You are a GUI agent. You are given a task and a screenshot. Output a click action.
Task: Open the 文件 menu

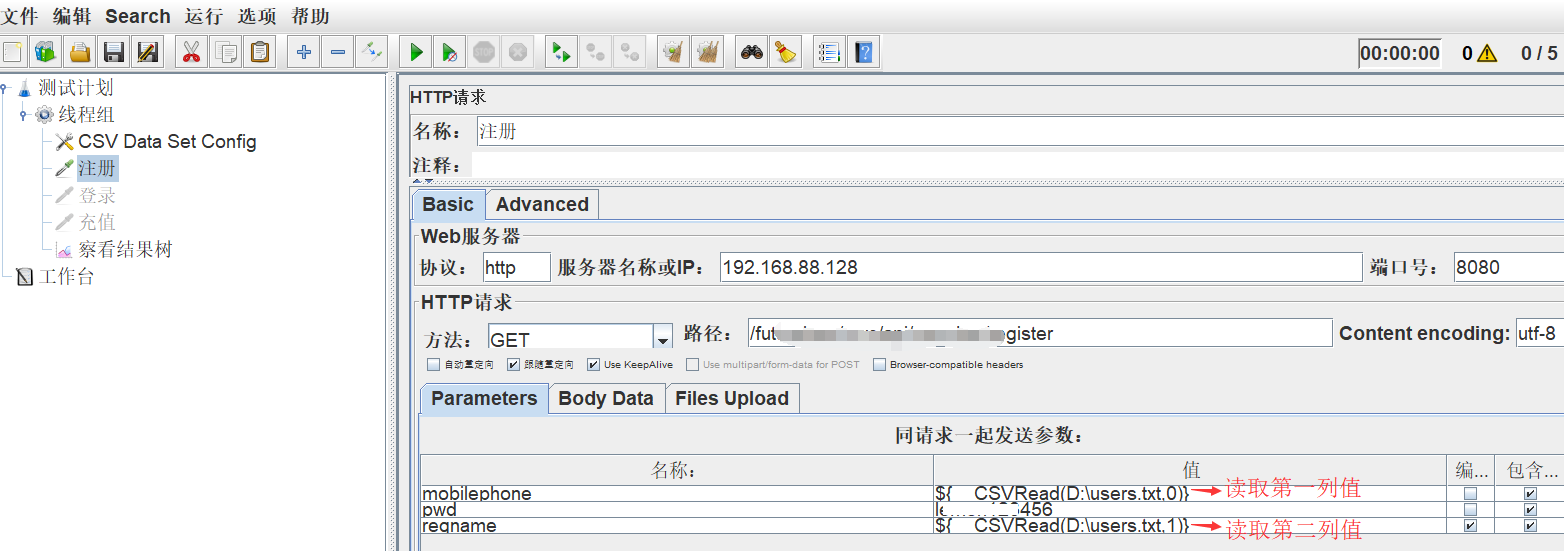(19, 16)
